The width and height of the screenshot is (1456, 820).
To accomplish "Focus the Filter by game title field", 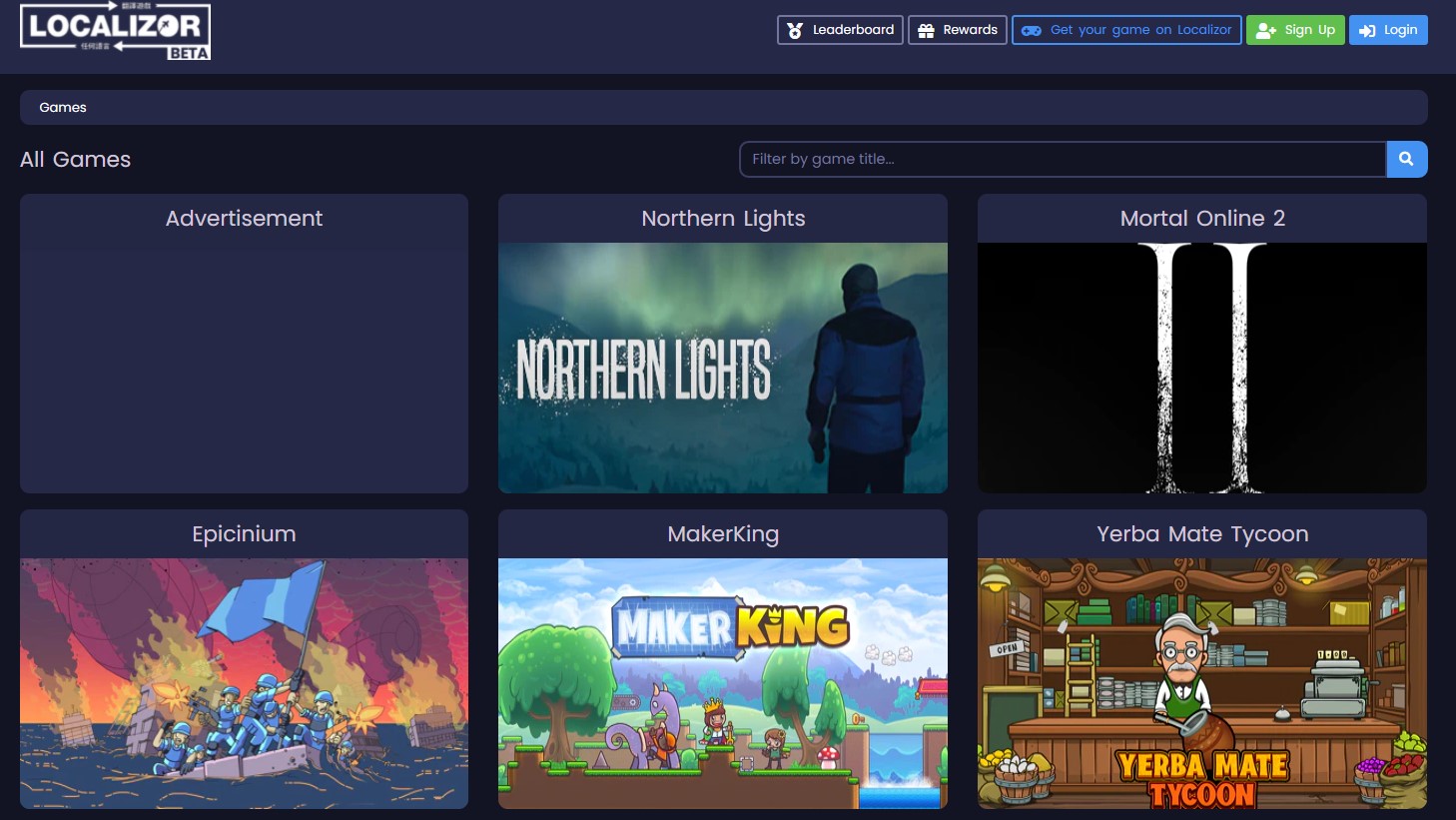I will (x=1063, y=159).
